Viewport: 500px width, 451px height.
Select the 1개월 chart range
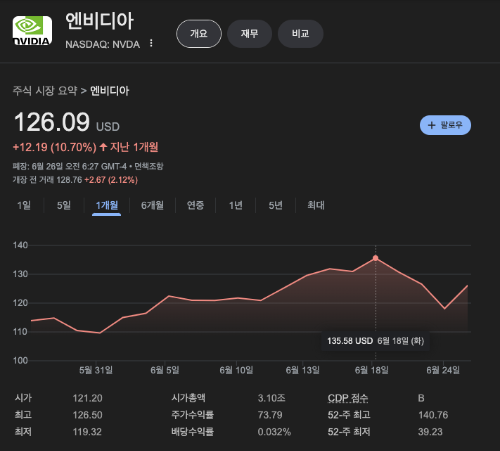(x=107, y=205)
